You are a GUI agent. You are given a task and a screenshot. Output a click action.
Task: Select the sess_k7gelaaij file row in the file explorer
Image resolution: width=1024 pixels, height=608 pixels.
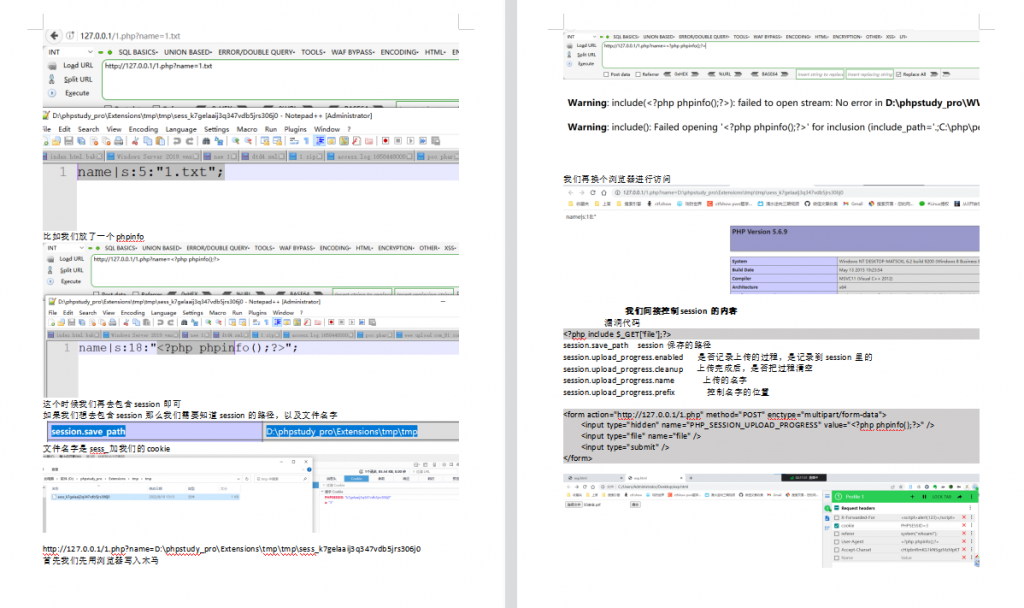(x=146, y=497)
